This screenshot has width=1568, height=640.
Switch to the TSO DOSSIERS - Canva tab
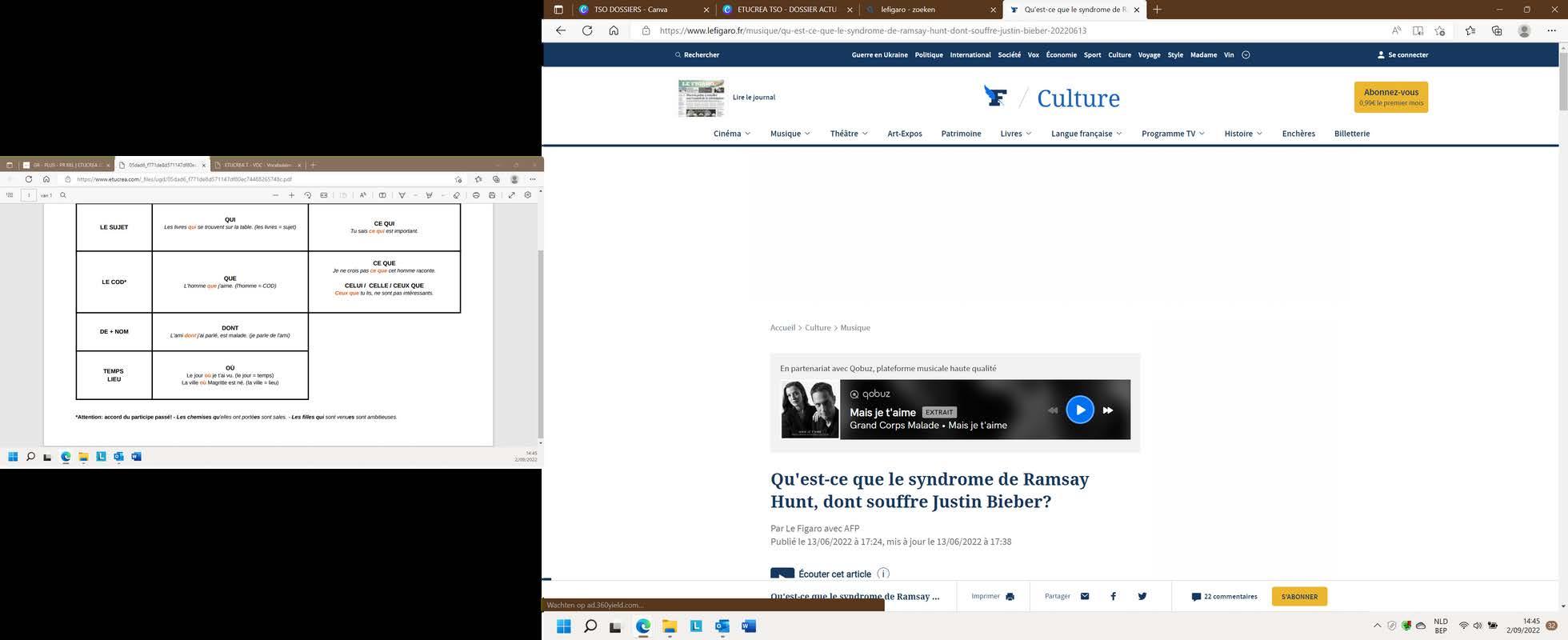[x=645, y=10]
